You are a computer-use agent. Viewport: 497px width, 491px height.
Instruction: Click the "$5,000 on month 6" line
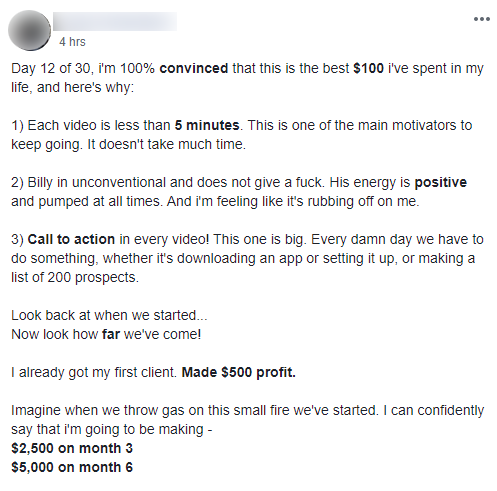(x=72, y=467)
